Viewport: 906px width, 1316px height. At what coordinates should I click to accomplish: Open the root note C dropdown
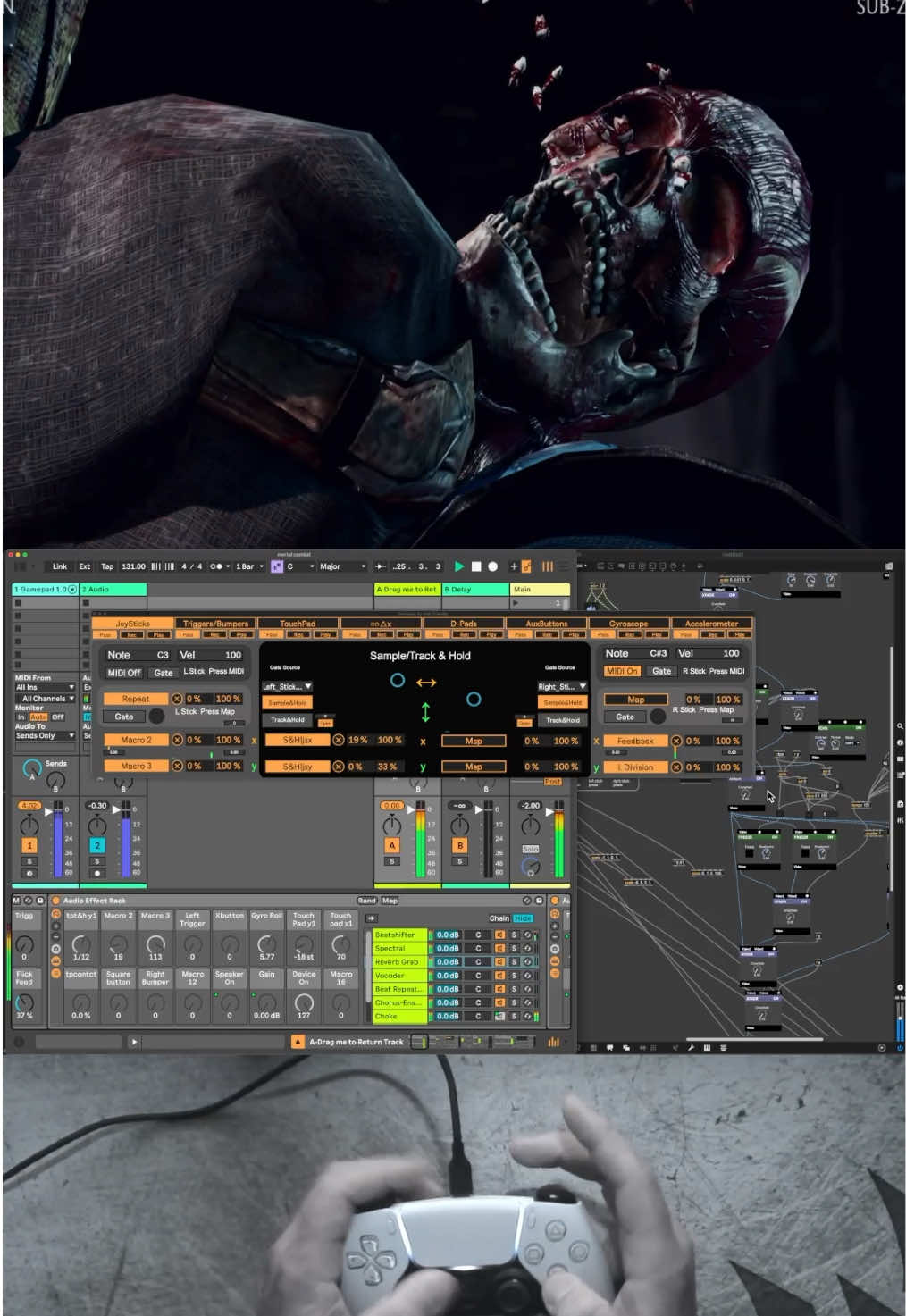click(300, 566)
